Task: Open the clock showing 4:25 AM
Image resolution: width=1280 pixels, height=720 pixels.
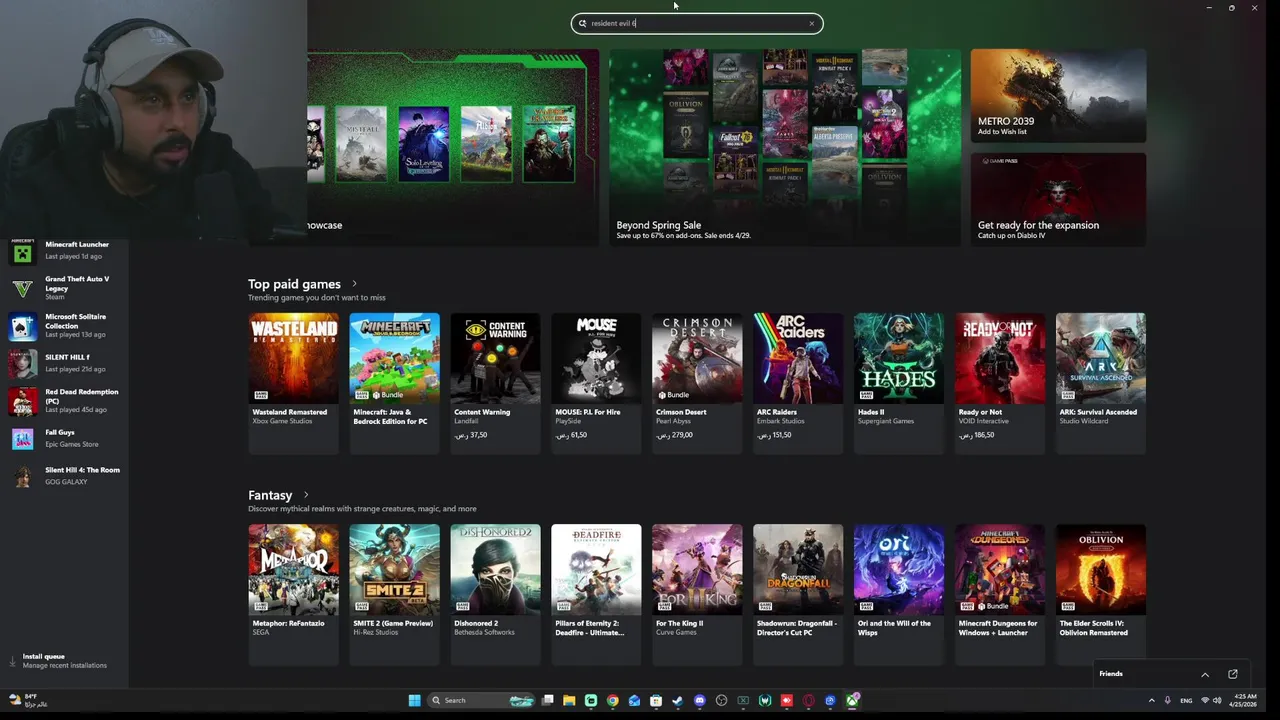Action: (x=1245, y=700)
